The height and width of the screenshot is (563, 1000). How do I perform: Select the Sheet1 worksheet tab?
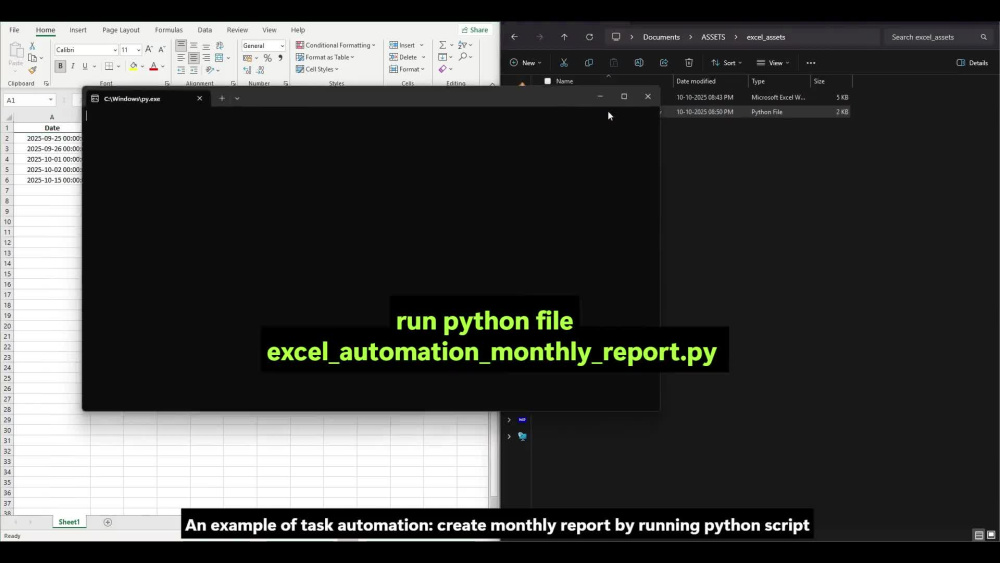coord(69,522)
